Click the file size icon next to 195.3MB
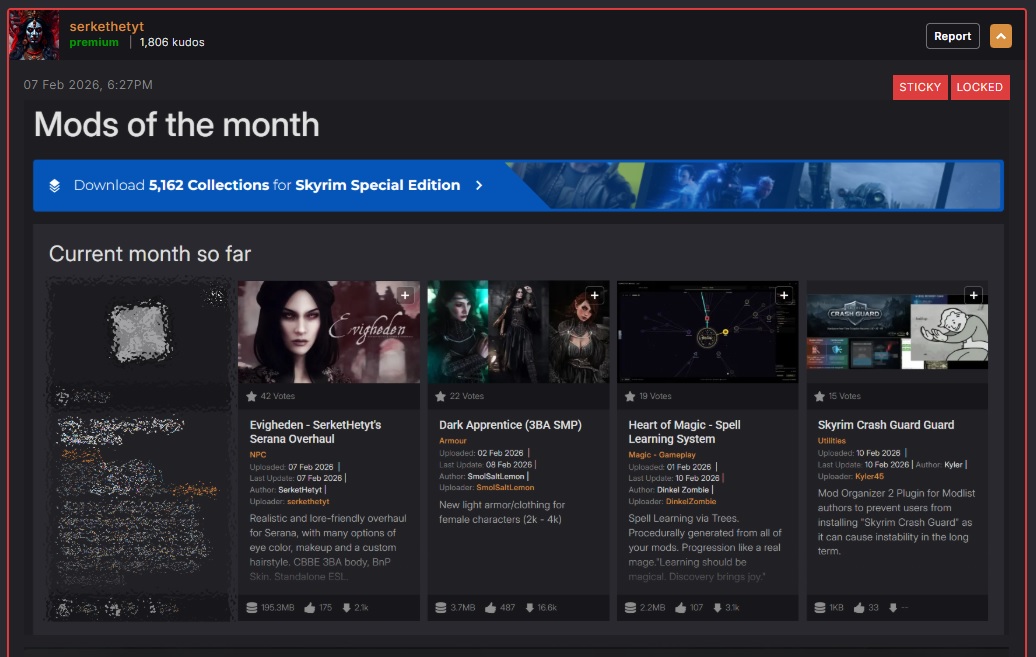This screenshot has height=657, width=1036. (252, 607)
